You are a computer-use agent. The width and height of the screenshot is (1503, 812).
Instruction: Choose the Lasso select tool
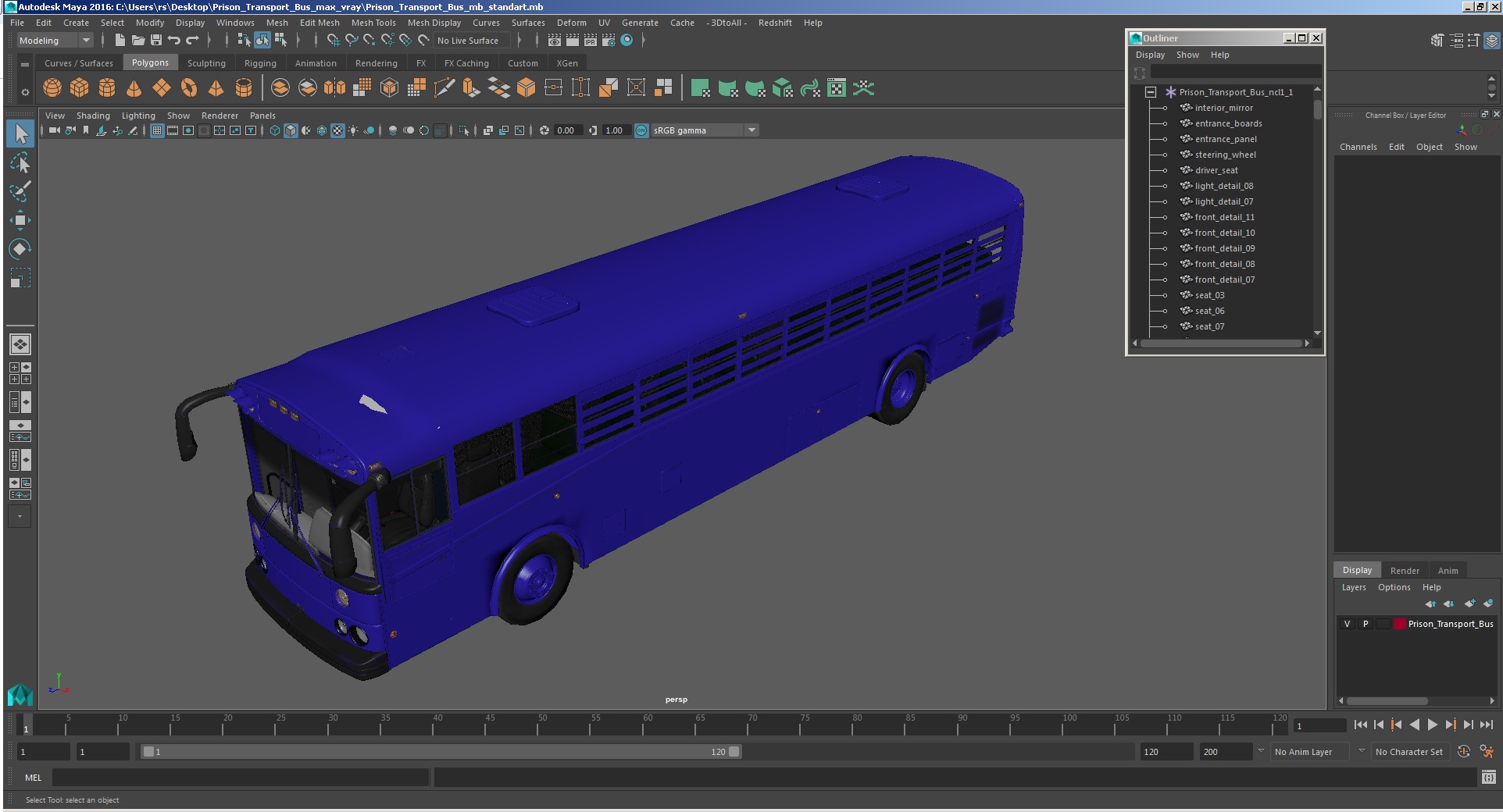[20, 162]
